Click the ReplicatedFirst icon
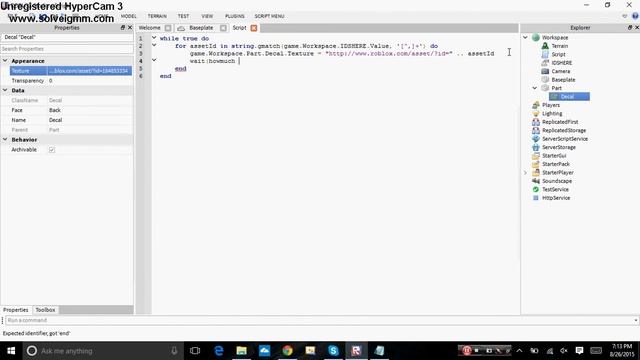The width and height of the screenshot is (640, 360). (x=536, y=122)
